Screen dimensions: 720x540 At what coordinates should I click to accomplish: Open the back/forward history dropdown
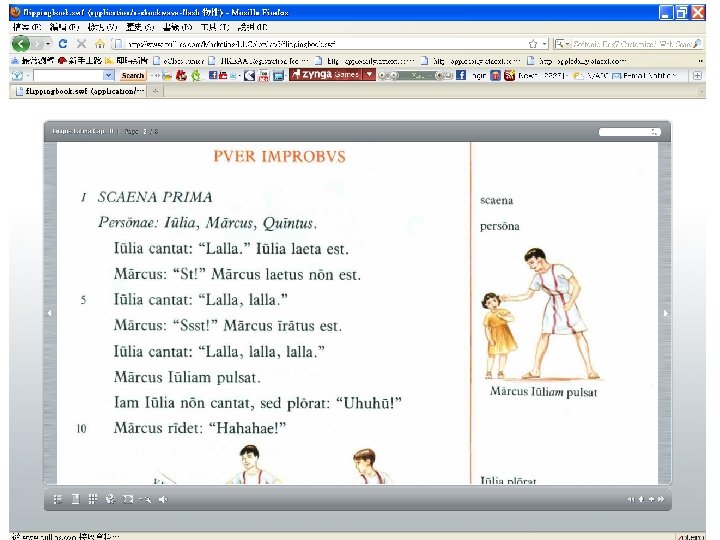point(48,44)
